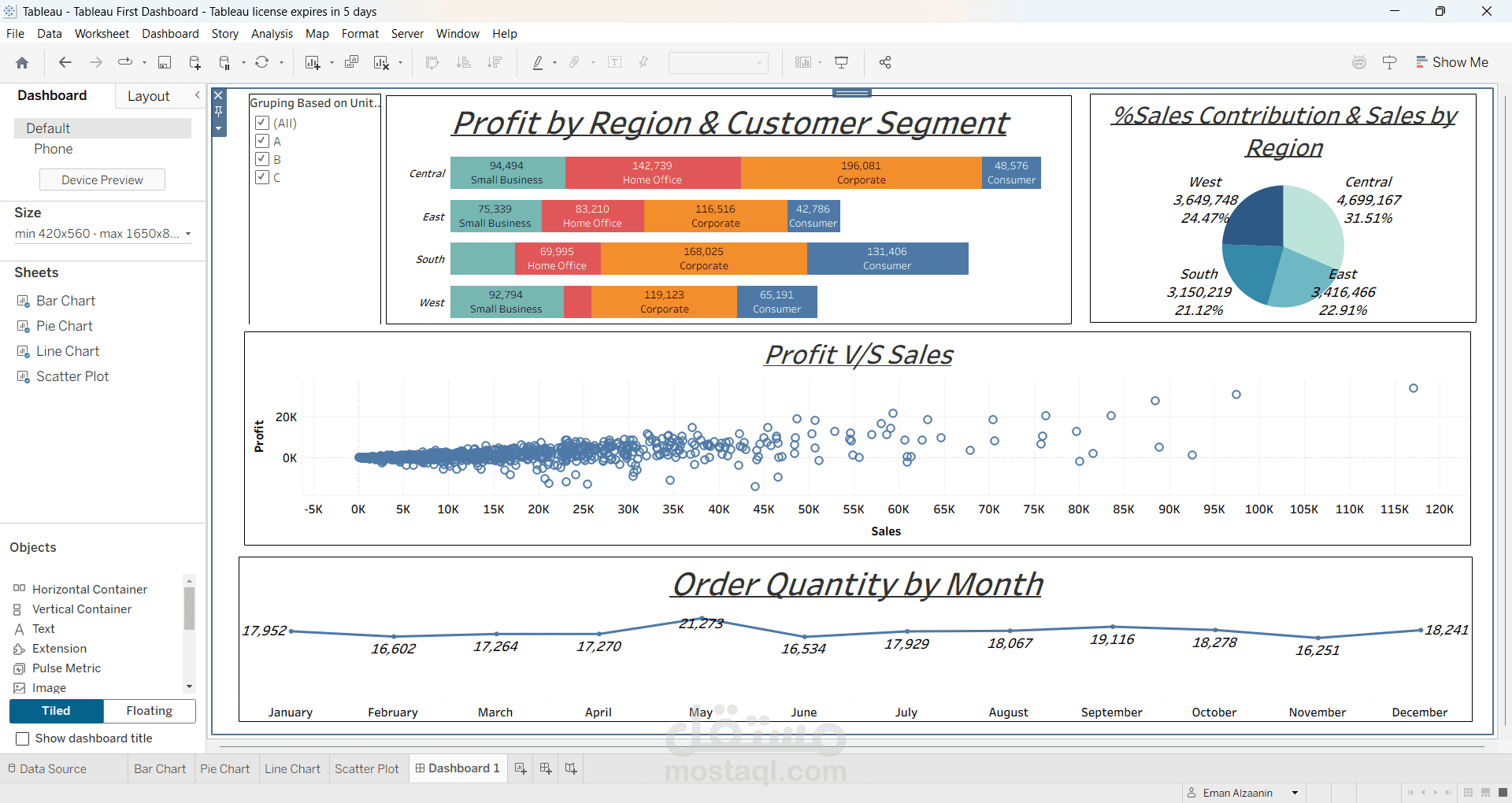Image resolution: width=1512 pixels, height=803 pixels.
Task: Click the Save icon in toolbar
Action: point(165,63)
